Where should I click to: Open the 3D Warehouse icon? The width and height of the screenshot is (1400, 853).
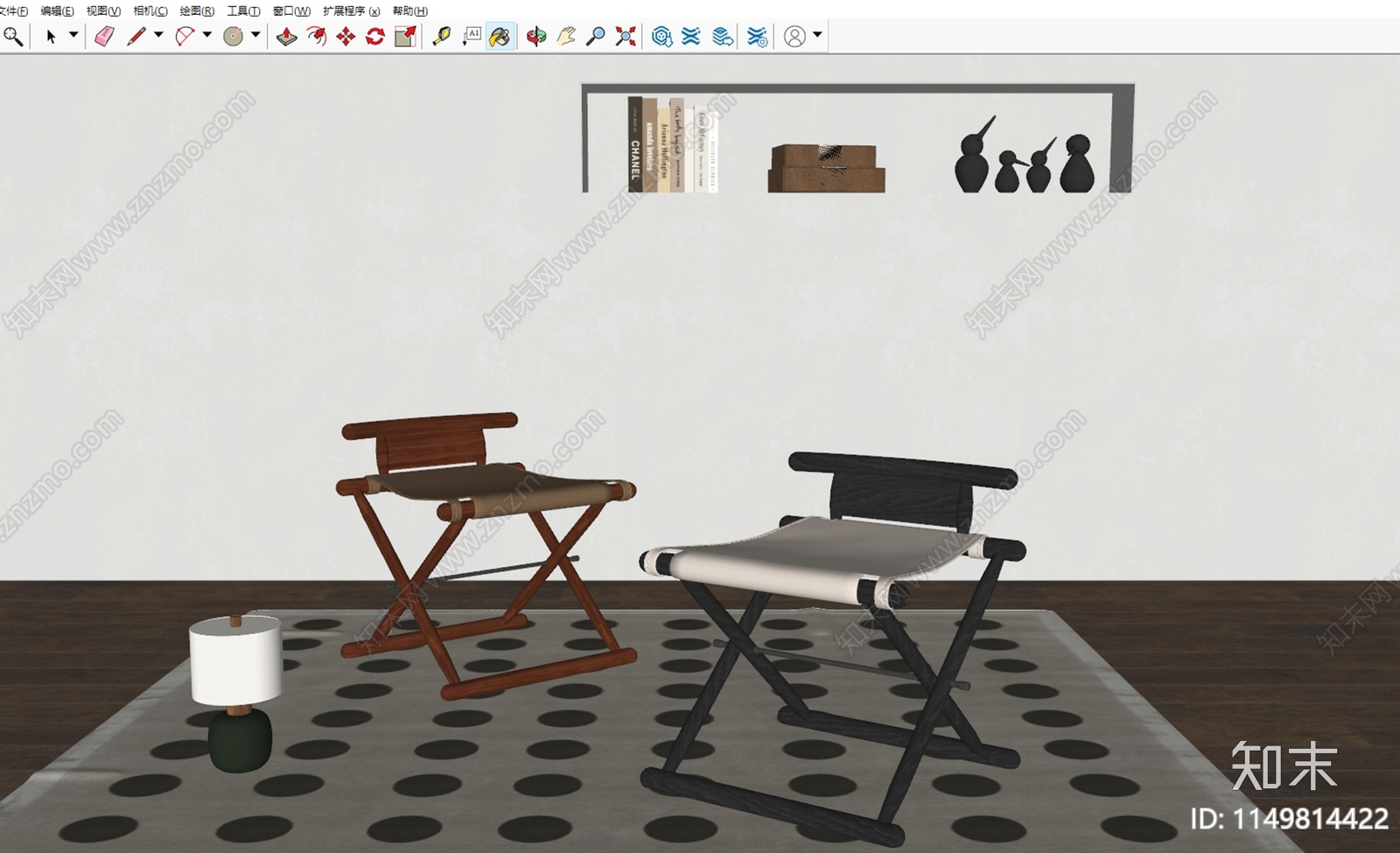click(662, 37)
